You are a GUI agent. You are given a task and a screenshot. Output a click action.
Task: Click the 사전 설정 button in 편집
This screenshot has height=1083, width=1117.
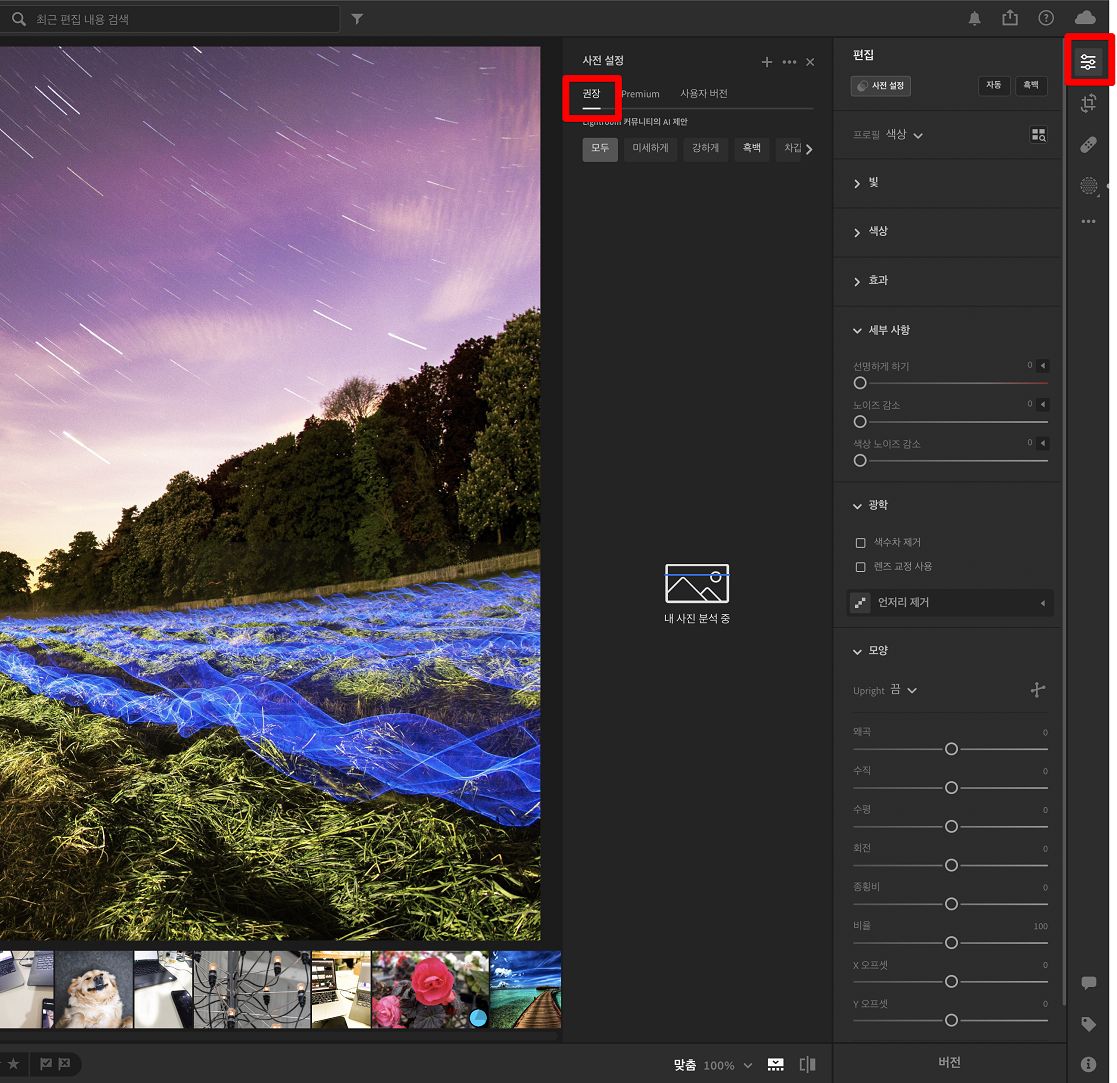(880, 86)
